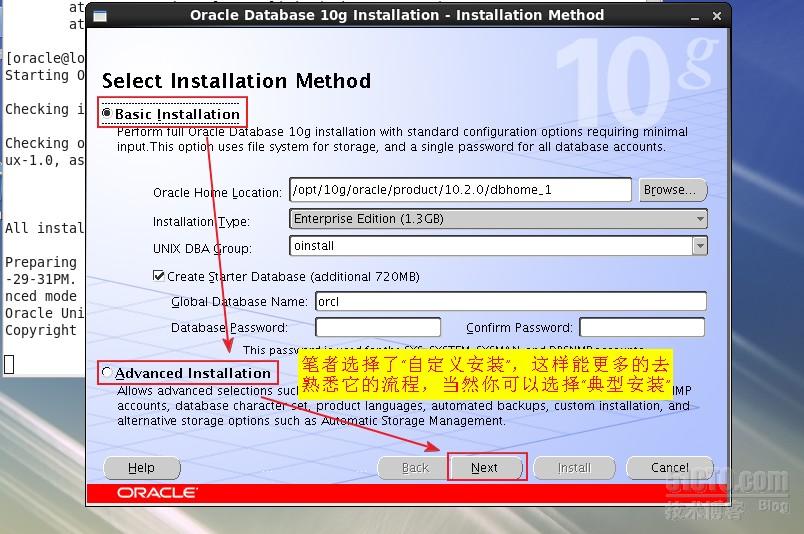Screen dimensions: 804x534
Task: Focus the Global Database Name field
Action: tap(511, 301)
